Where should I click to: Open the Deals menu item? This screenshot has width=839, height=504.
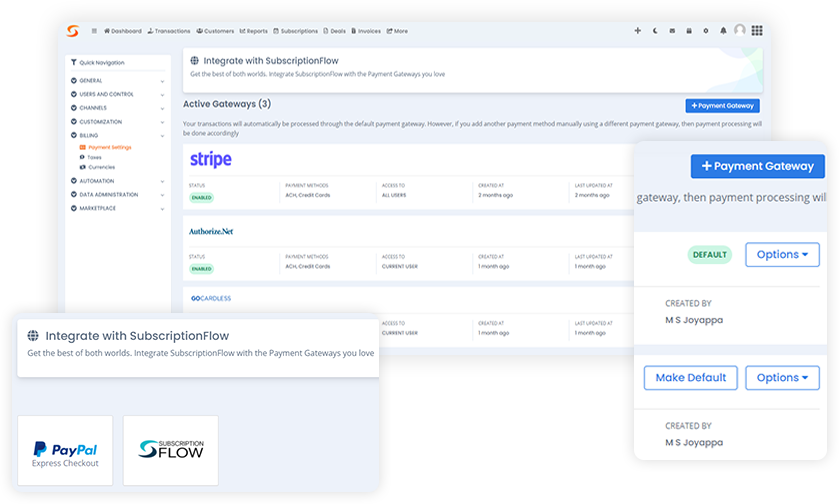334,31
